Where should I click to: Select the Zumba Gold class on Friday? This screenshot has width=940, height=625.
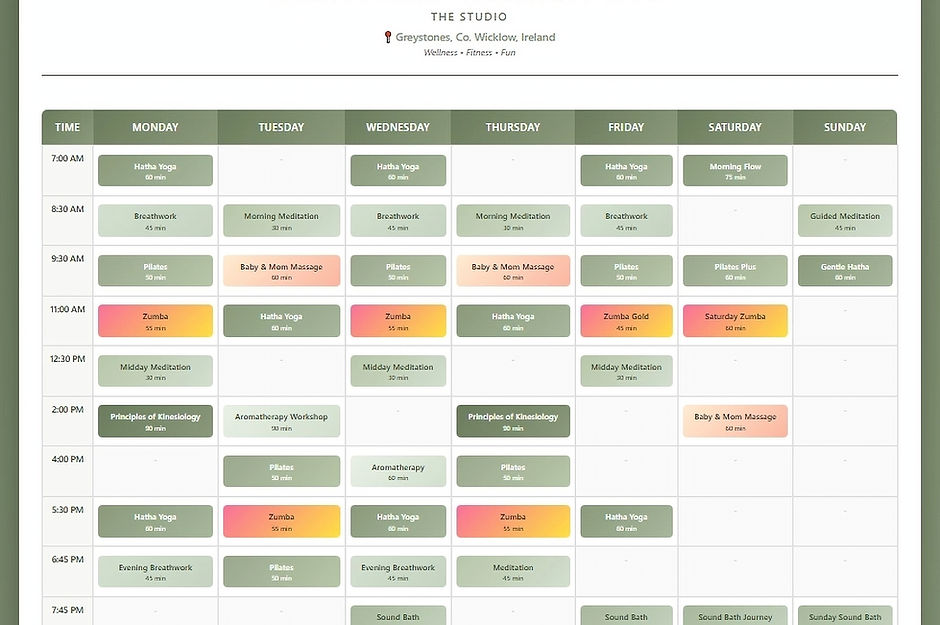(x=626, y=320)
